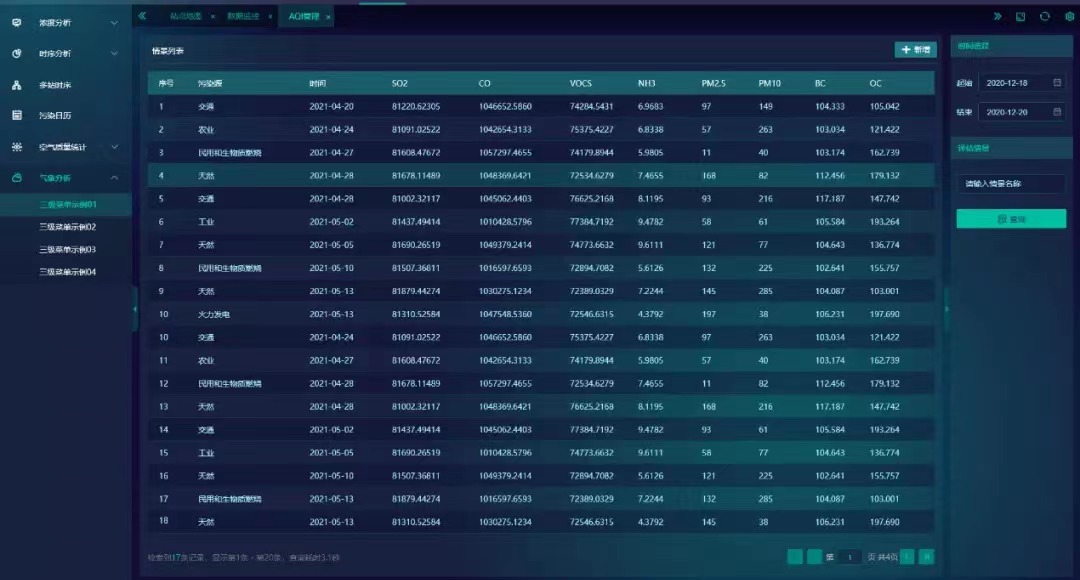Click the fullscreen icon in top-right toolbar
1080x580 pixels.
pyautogui.click(x=1020, y=16)
